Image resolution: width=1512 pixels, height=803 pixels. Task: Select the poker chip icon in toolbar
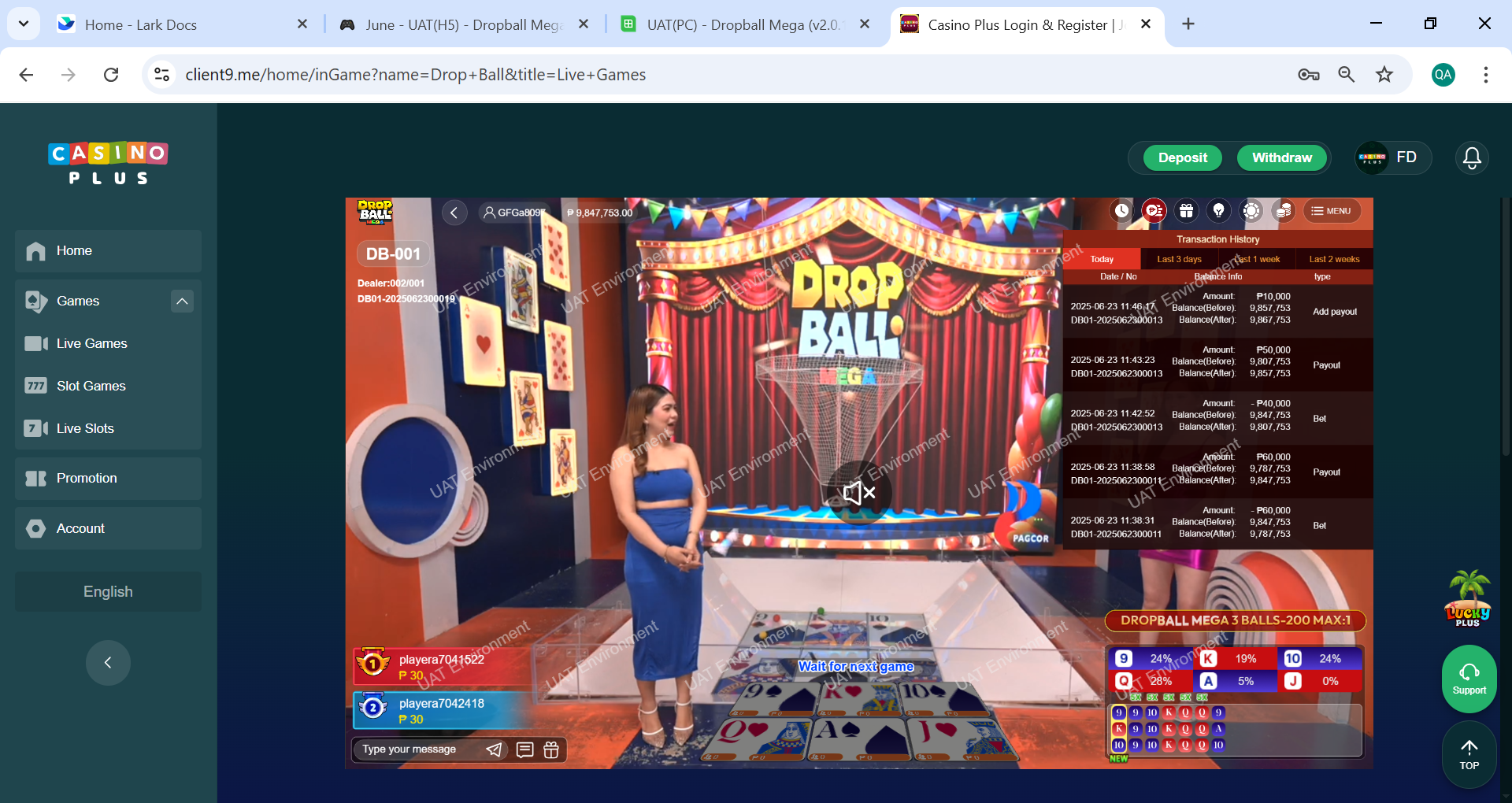(x=1251, y=211)
